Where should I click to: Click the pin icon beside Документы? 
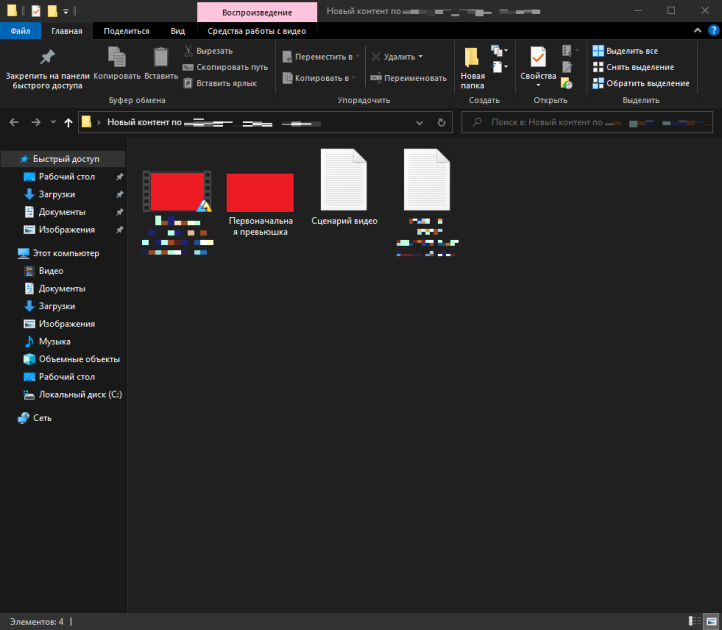[120, 212]
